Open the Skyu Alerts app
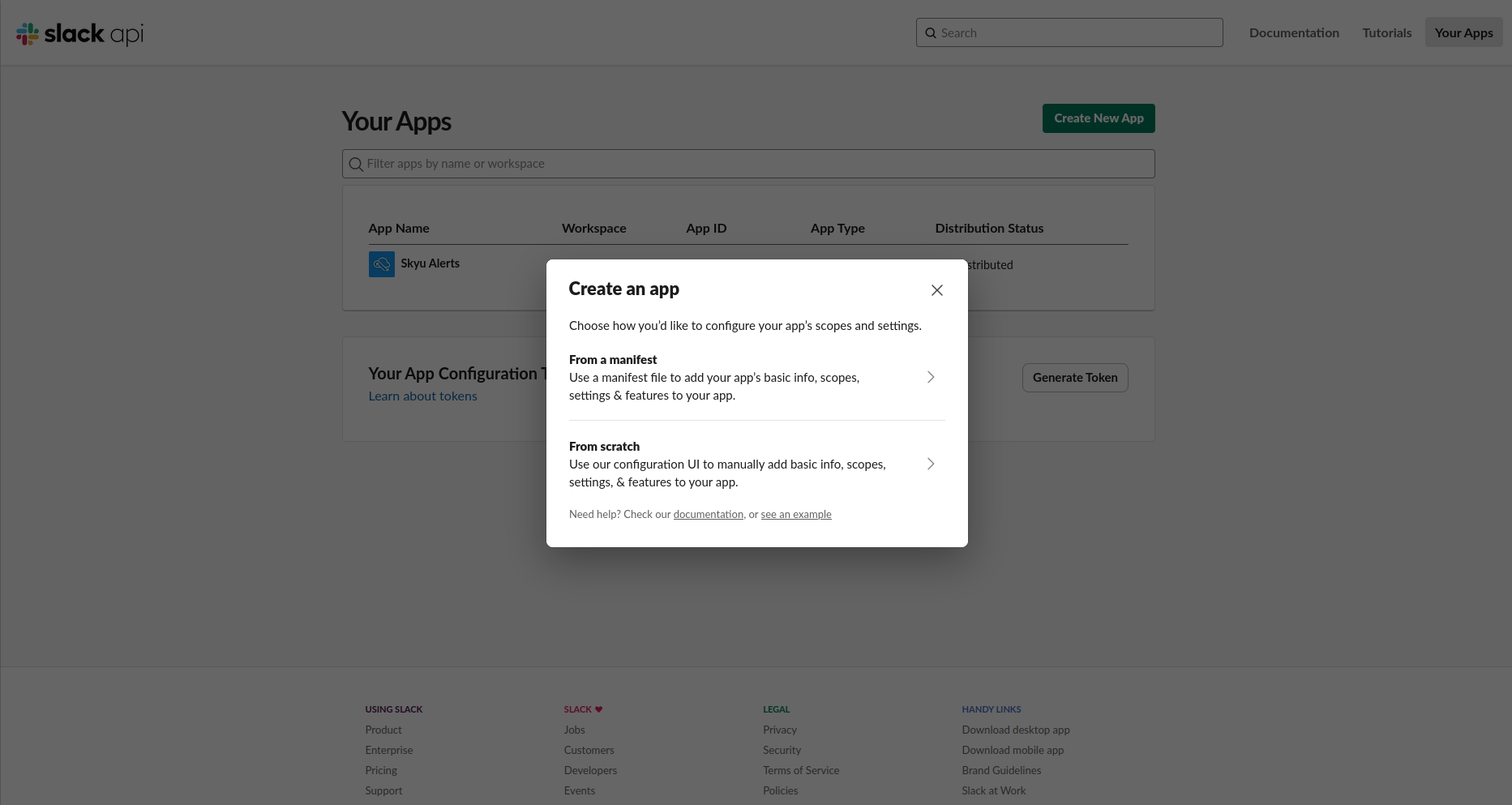This screenshot has width=1512, height=805. click(430, 263)
